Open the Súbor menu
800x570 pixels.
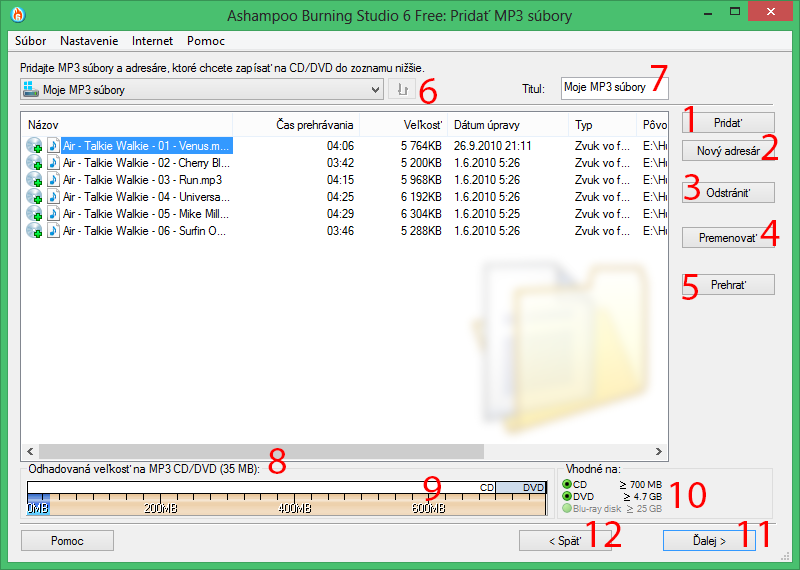(x=31, y=41)
